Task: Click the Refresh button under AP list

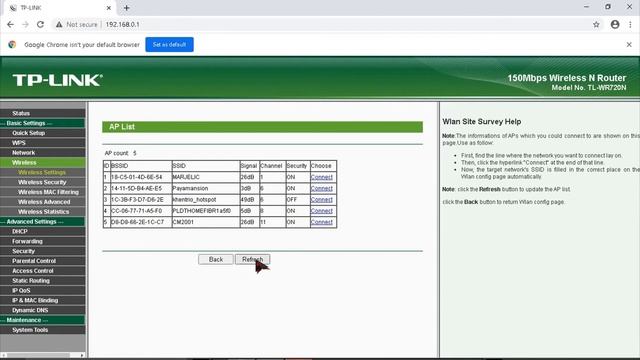Action: 252,259
